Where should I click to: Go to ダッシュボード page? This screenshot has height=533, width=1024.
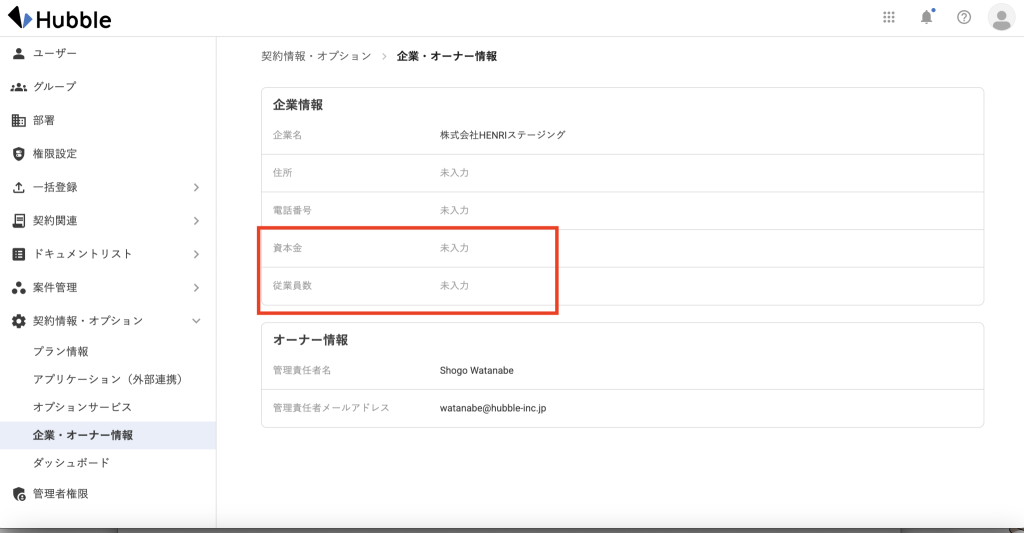tap(71, 463)
